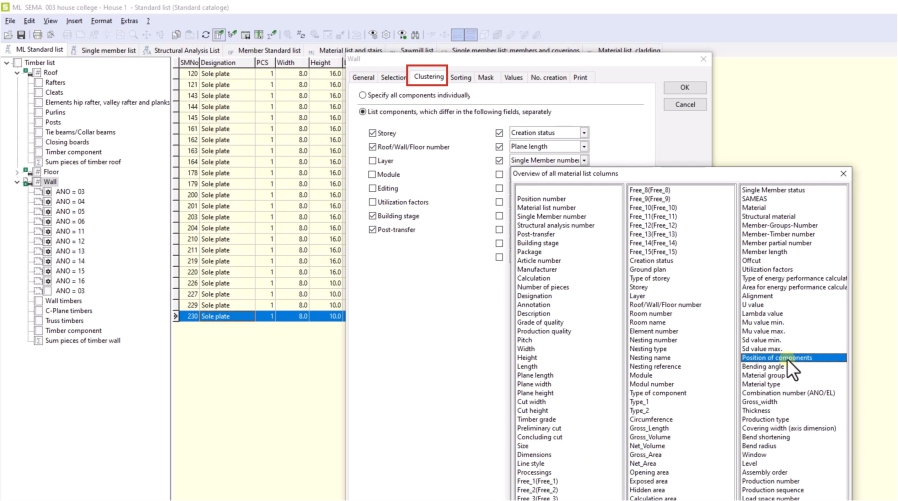Click the gear icon beside ANO = 13
The width and height of the screenshot is (898, 501).
(x=47, y=251)
